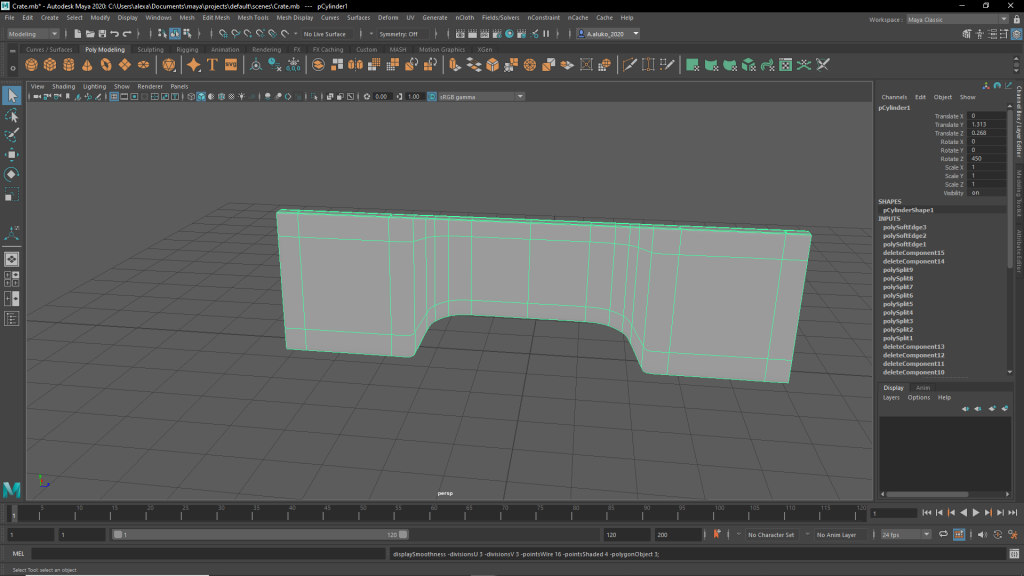Click the SVG import shelf icon

tap(231, 65)
